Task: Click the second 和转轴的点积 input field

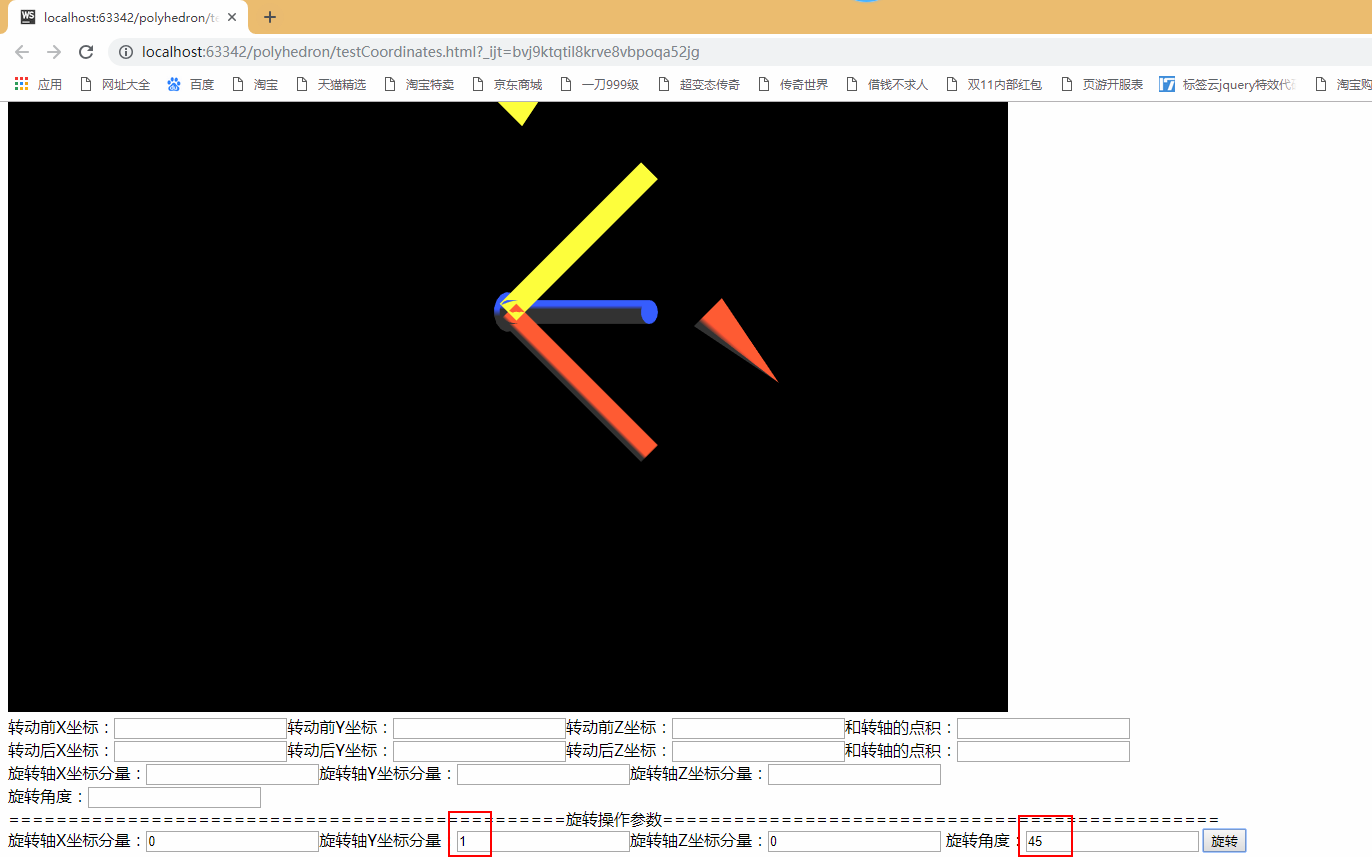Action: click(1043, 751)
